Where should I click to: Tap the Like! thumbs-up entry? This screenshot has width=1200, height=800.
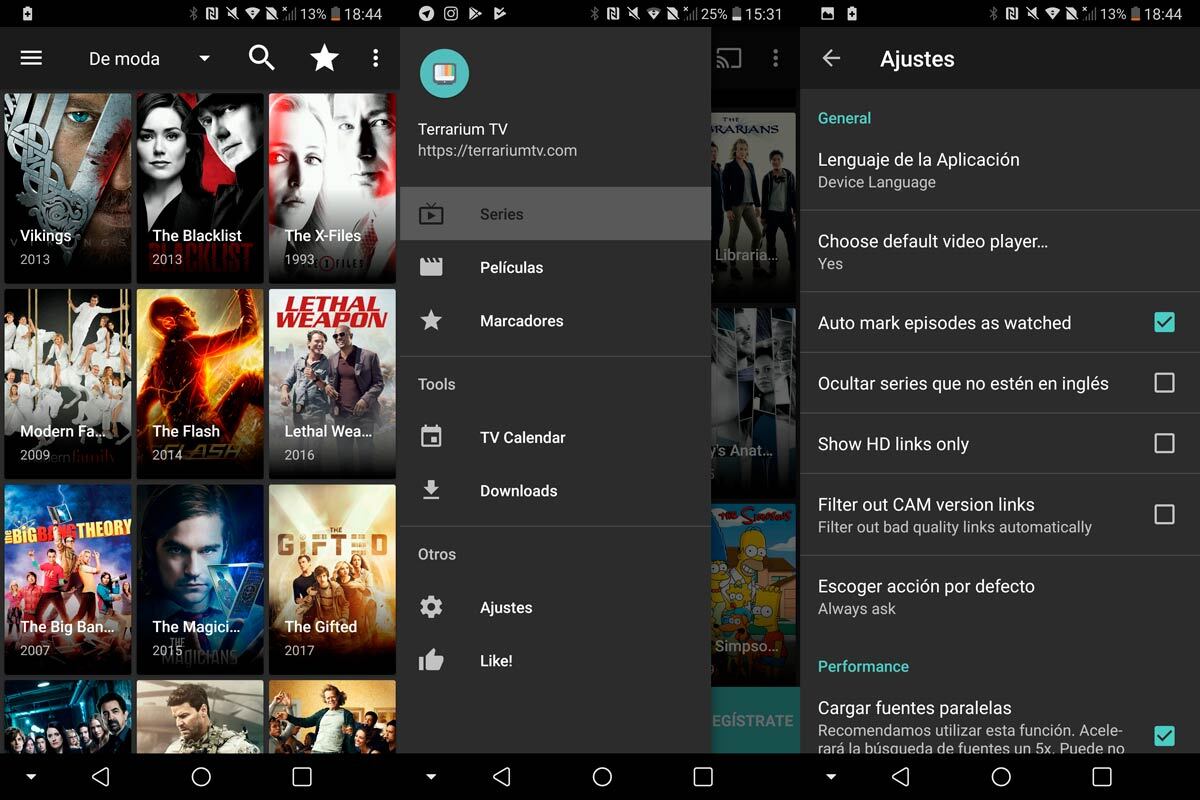[x=496, y=660]
